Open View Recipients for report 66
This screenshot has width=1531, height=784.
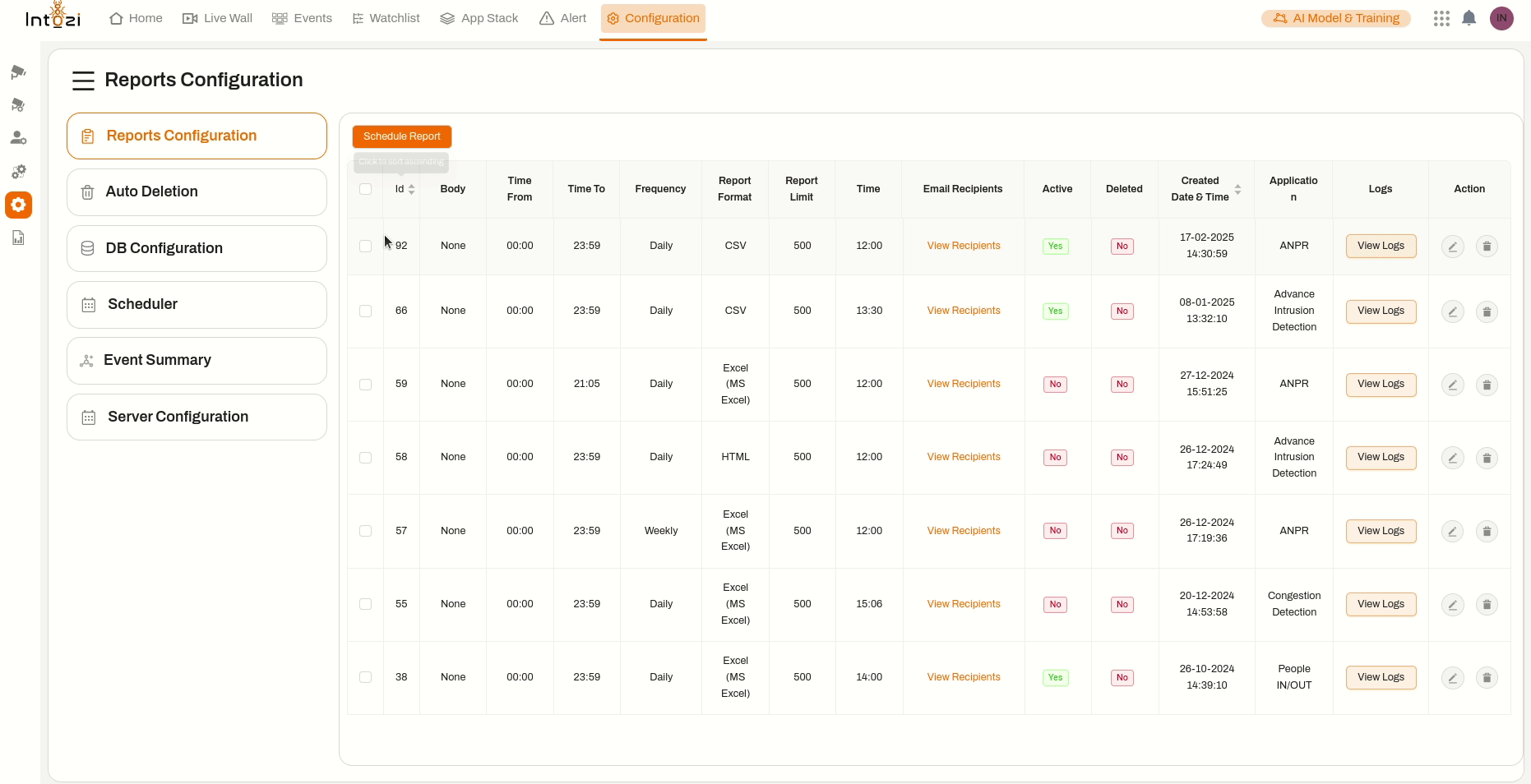[963, 311]
